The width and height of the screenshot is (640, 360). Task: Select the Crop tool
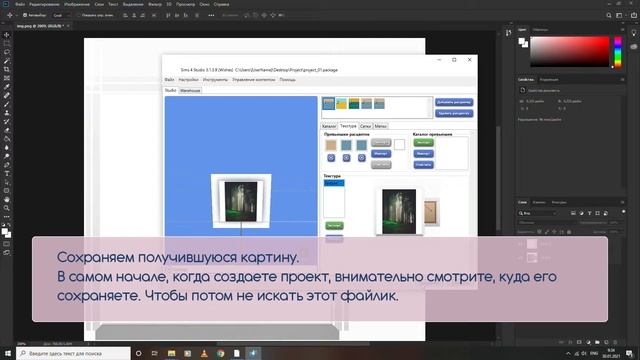7,69
